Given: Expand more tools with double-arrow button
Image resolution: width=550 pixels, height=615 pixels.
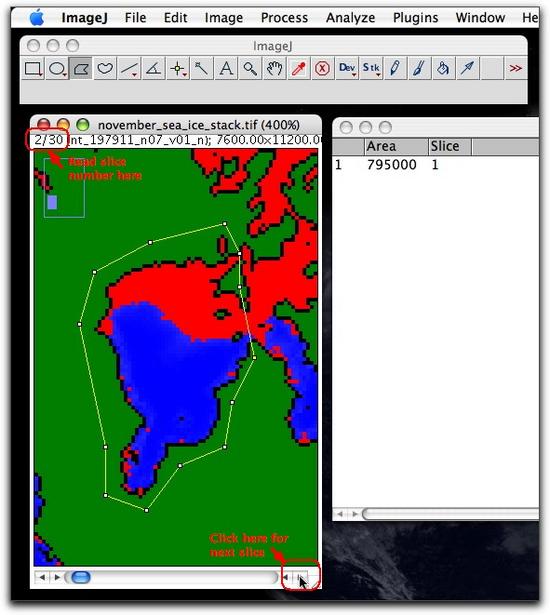Looking at the screenshot, I should coord(515,69).
